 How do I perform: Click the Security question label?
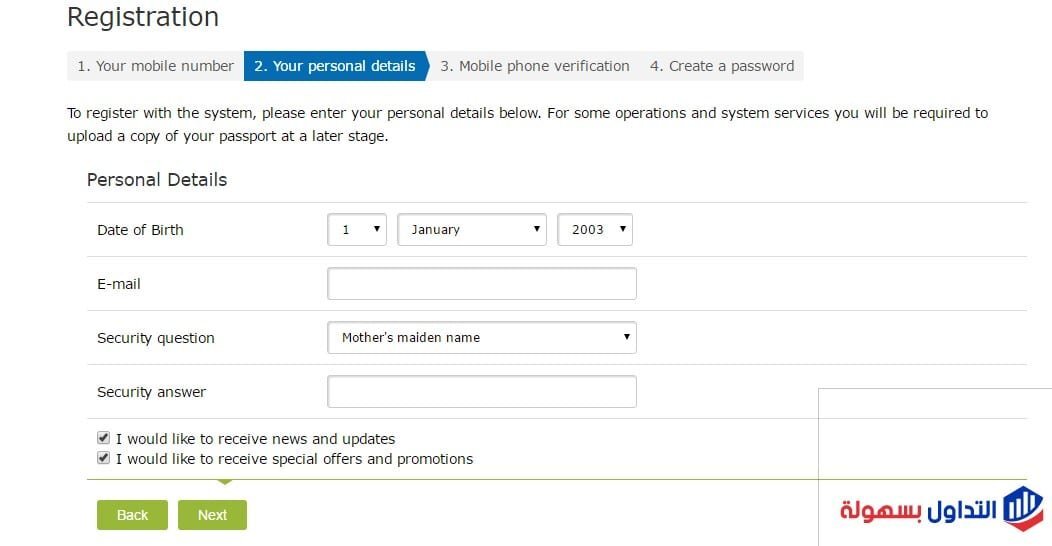156,338
